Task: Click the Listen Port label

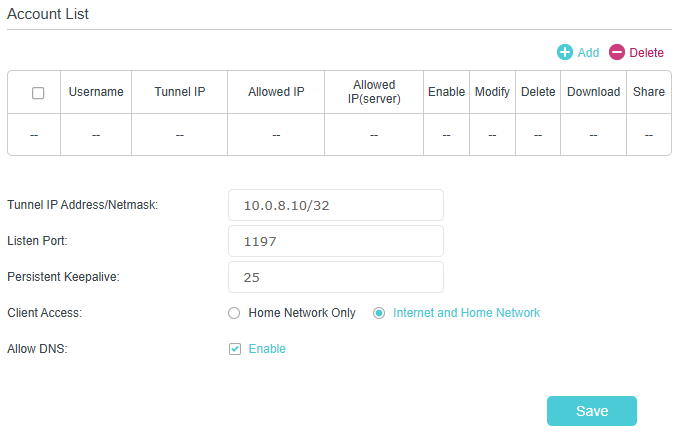Action: [37, 241]
